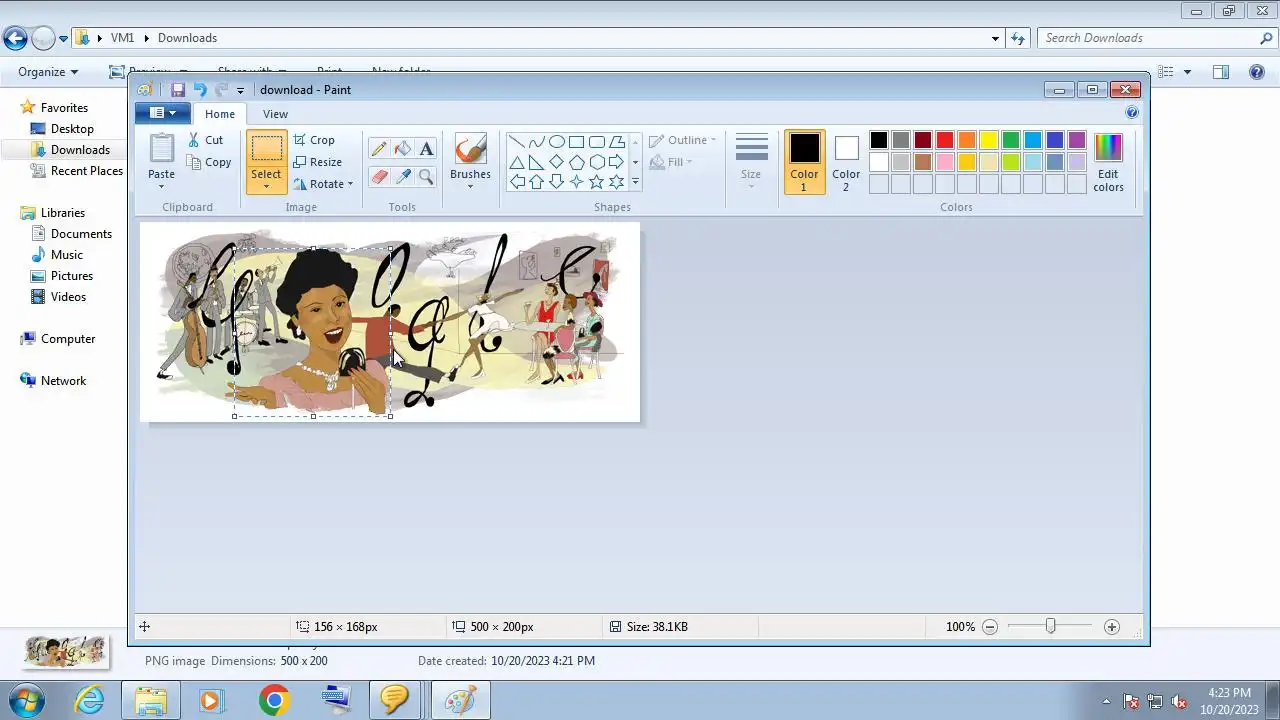Open the Edit colors dialog
The height and width of the screenshot is (720, 1280).
[1108, 162]
